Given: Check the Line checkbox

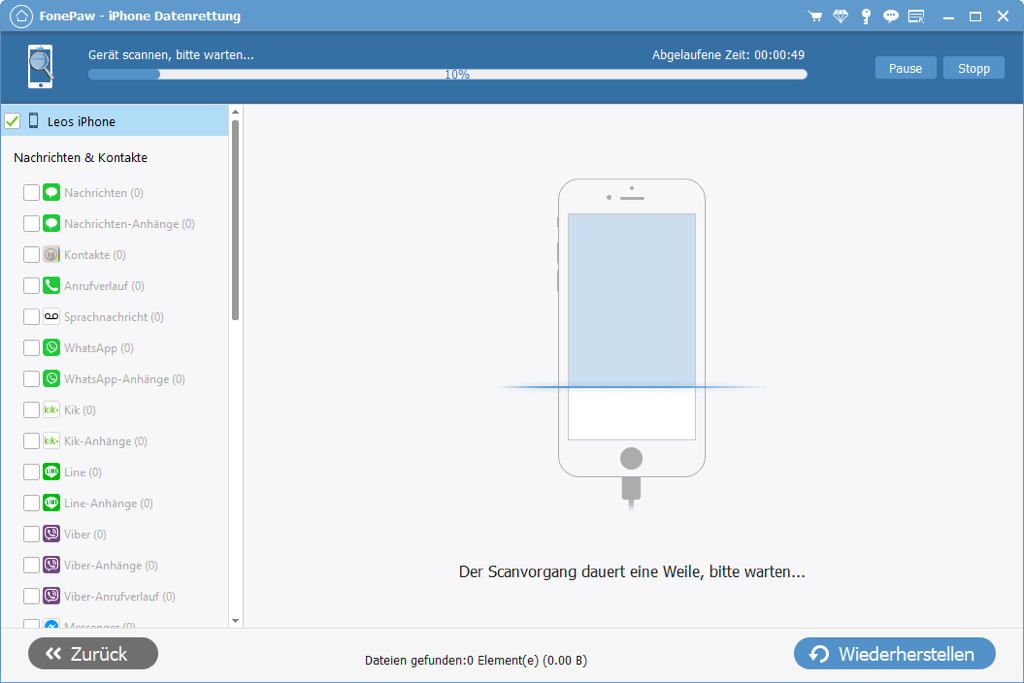Looking at the screenshot, I should point(31,471).
